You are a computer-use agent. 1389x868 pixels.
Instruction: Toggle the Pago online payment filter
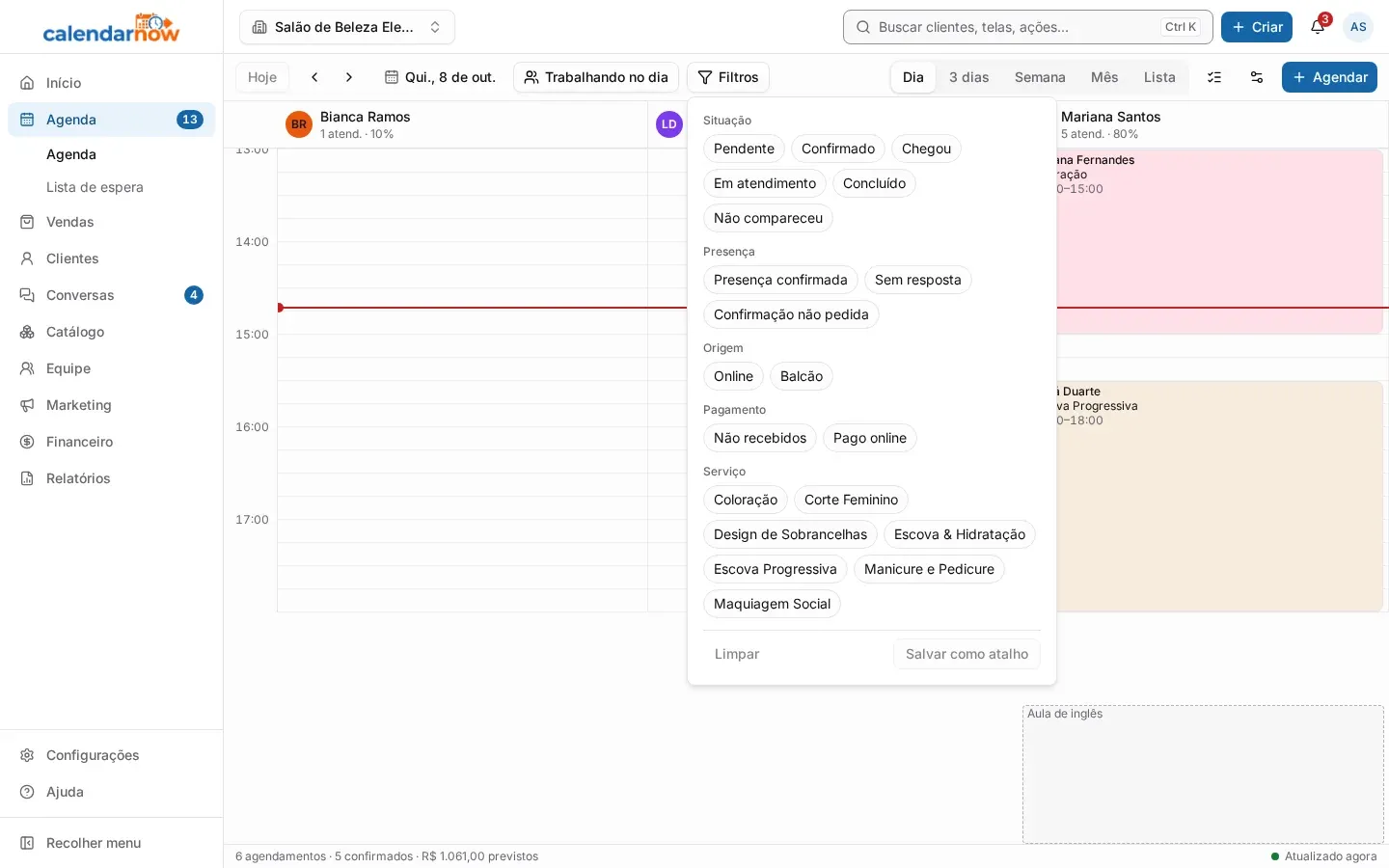[x=870, y=438]
